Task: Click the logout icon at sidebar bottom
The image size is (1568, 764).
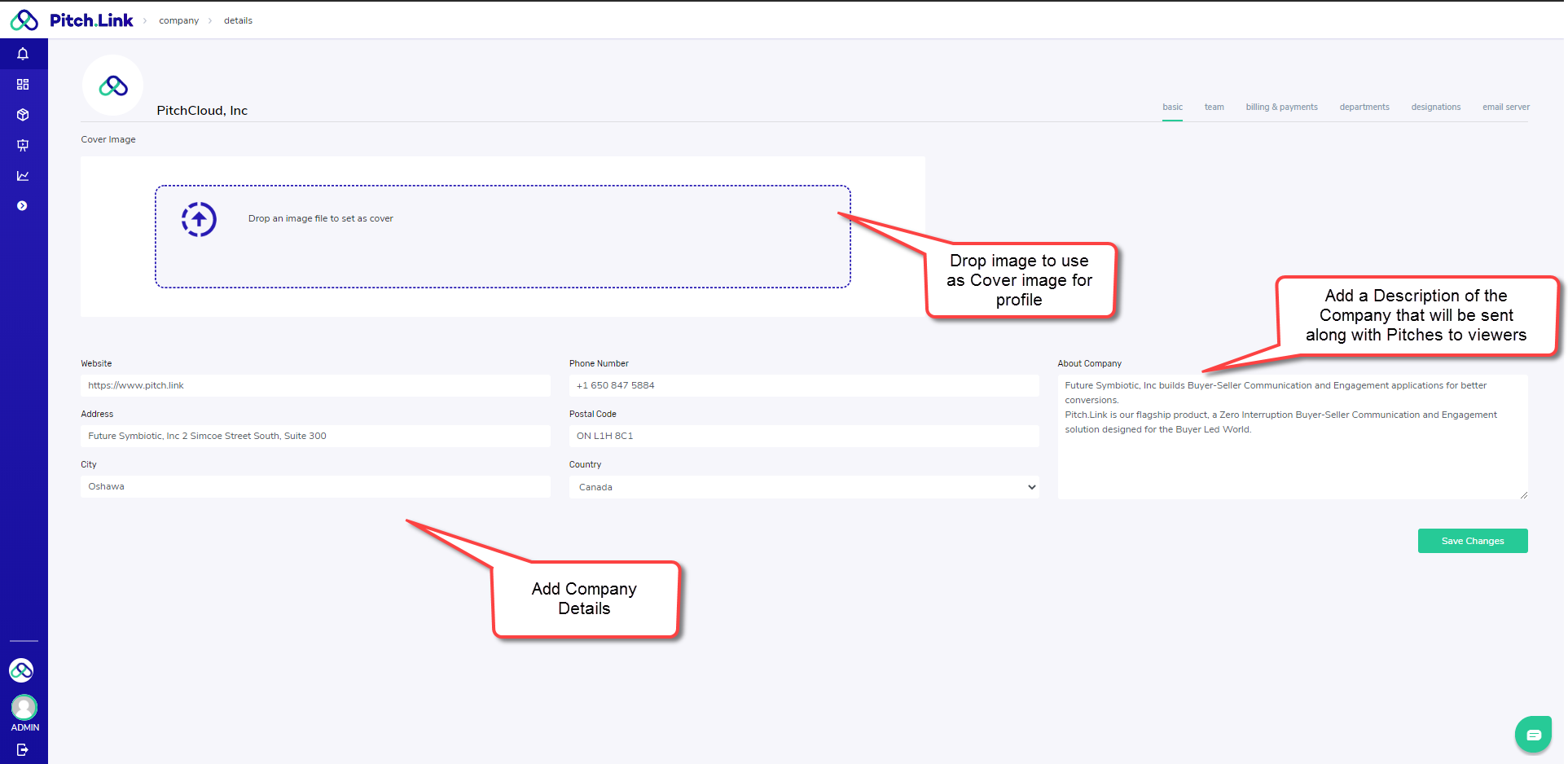Action: pyautogui.click(x=23, y=749)
